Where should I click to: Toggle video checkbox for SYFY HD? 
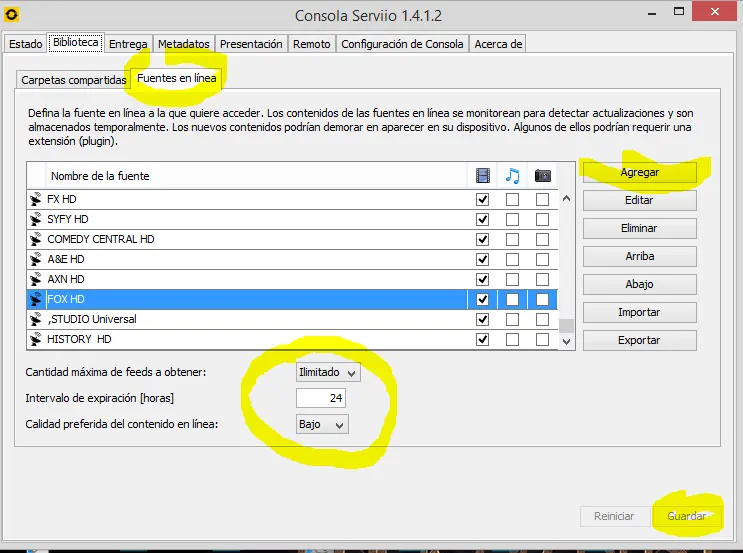(482, 219)
